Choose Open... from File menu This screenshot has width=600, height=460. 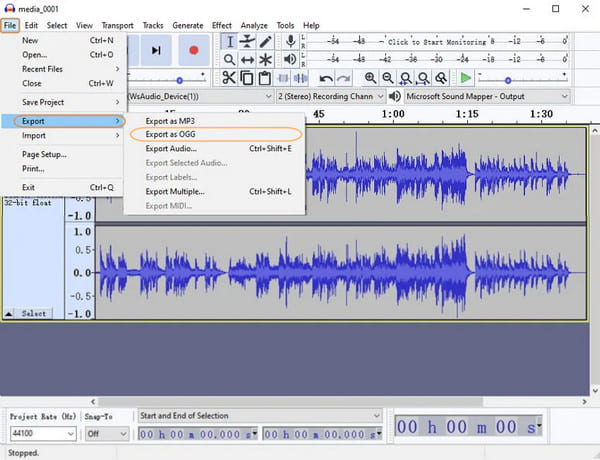point(63,55)
